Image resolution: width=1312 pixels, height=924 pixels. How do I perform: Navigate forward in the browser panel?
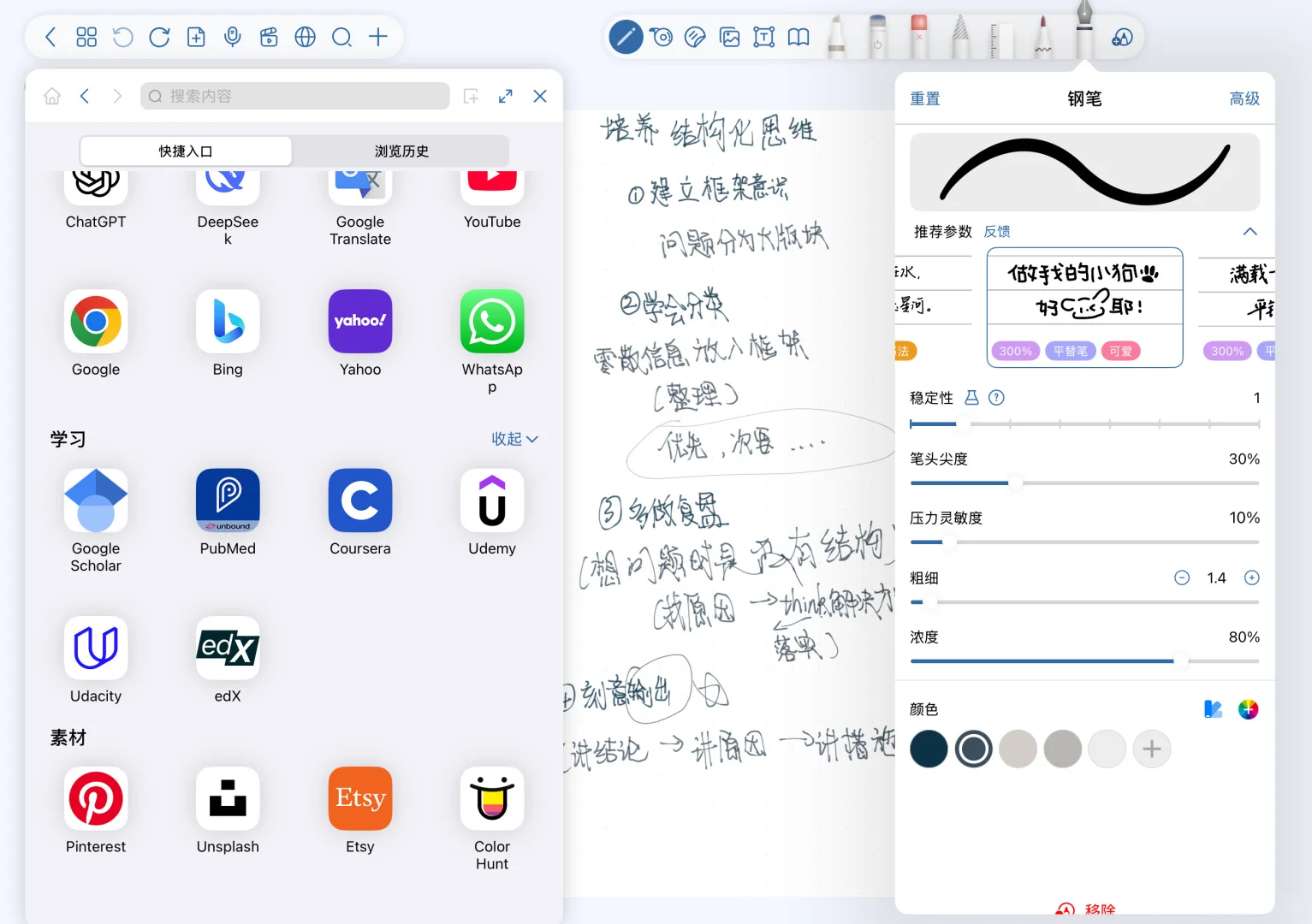[x=117, y=96]
